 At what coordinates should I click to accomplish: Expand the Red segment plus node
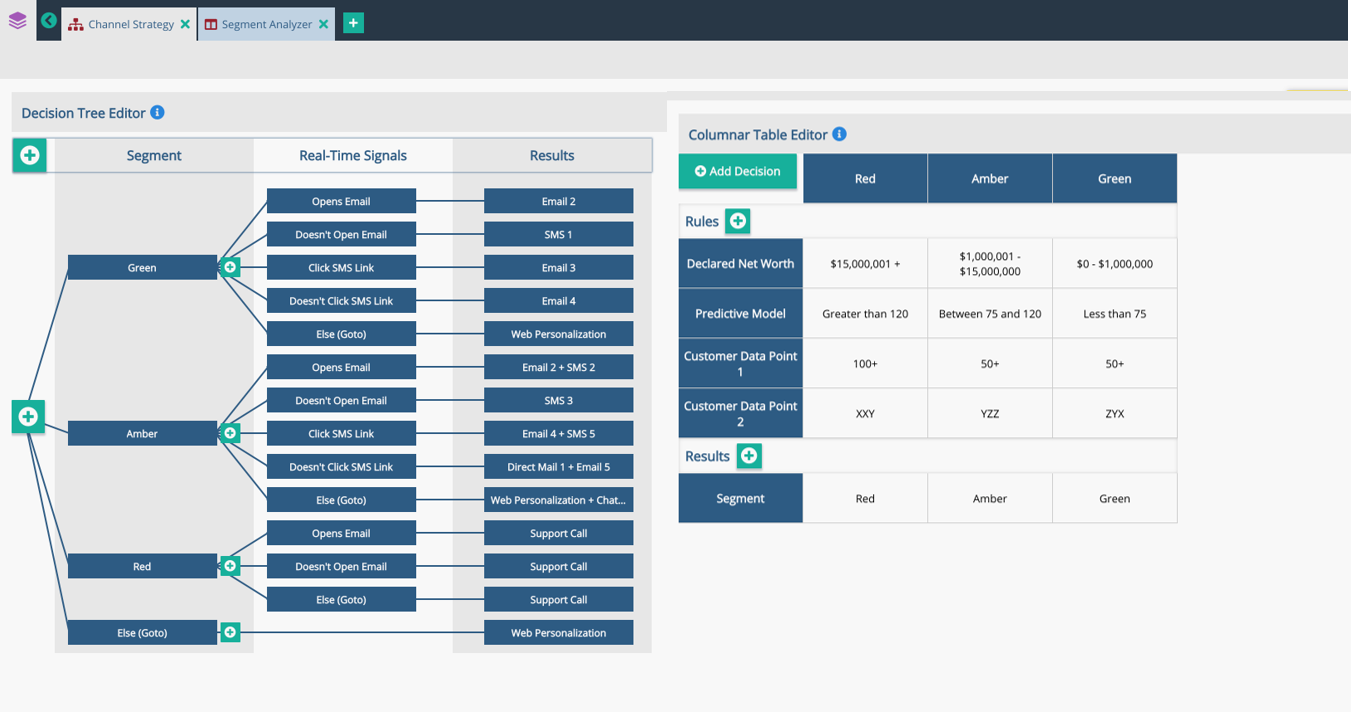230,566
